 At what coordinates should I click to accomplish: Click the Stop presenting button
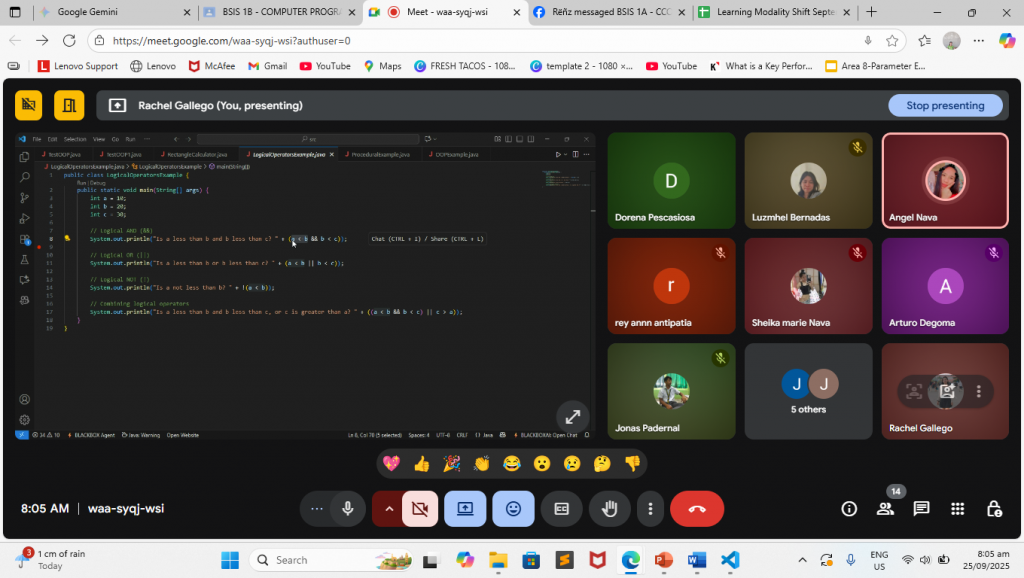[x=945, y=105]
